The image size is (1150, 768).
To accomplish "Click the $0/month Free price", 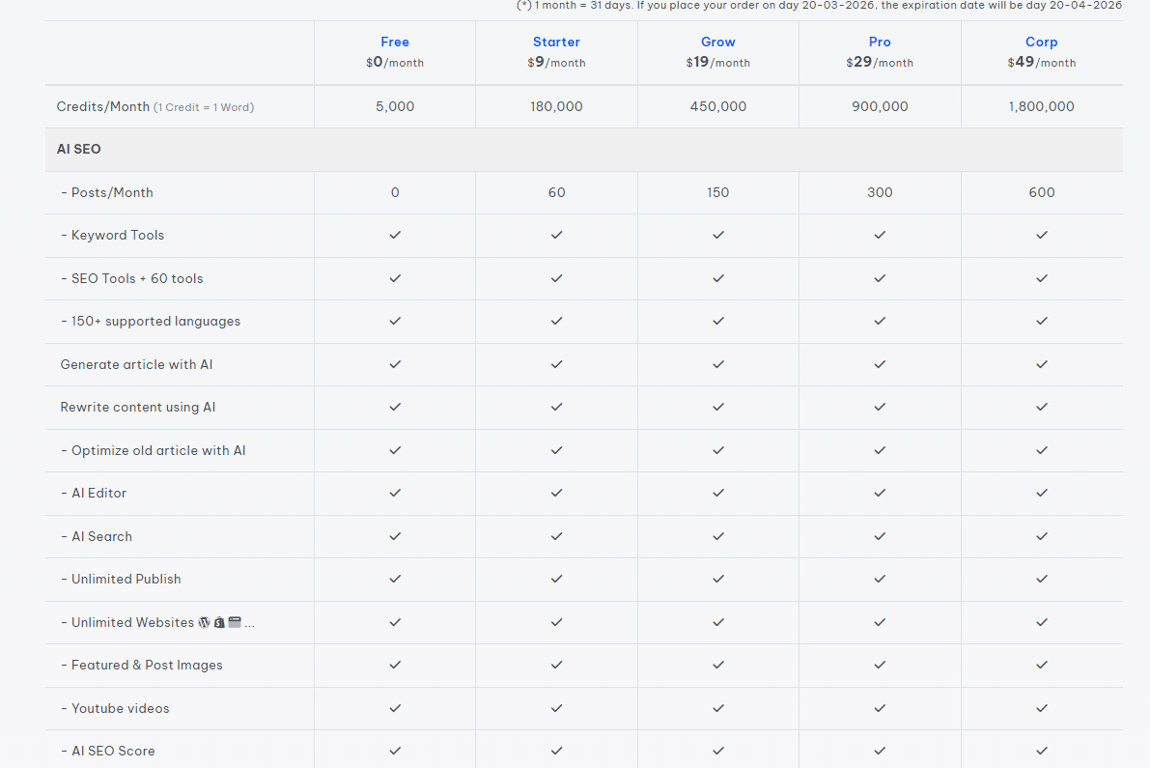I will click(395, 62).
